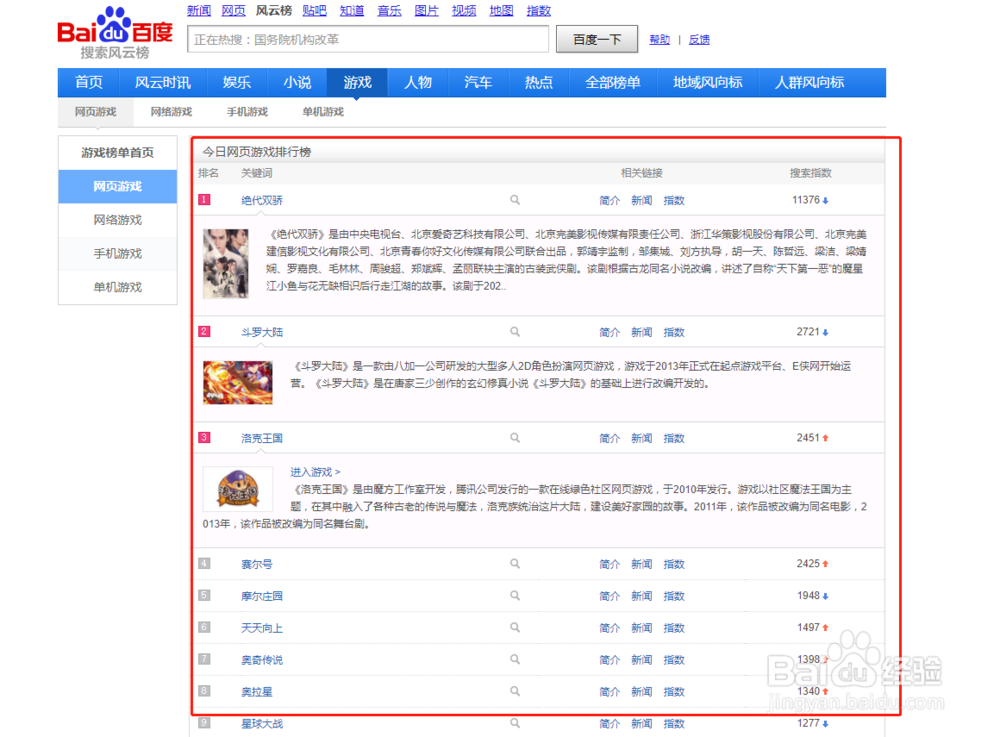Click the 斗罗大陆 game poster thumbnail
This screenshot has width=1000, height=737.
click(238, 381)
